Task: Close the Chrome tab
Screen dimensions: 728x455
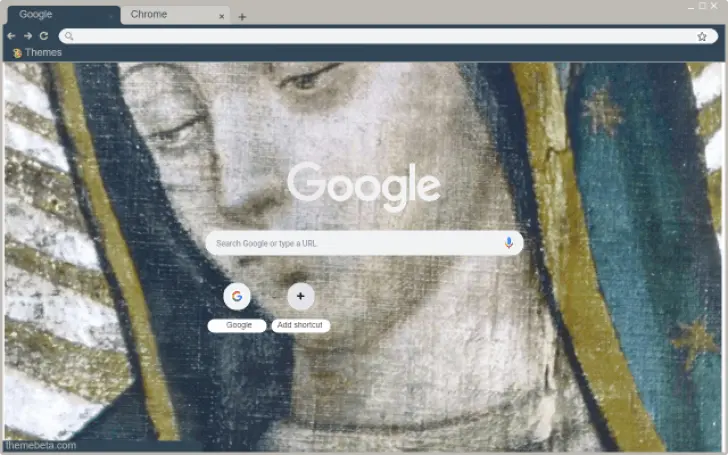Action: pyautogui.click(x=222, y=16)
